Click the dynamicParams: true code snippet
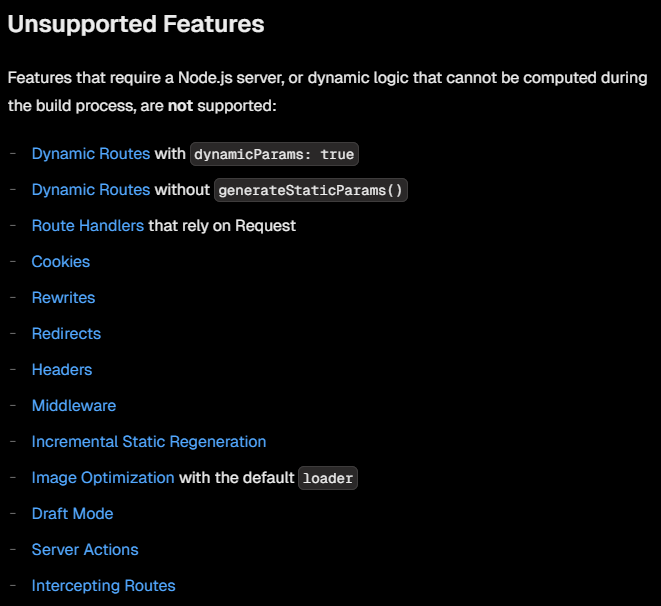This screenshot has width=661, height=606. click(x=274, y=155)
